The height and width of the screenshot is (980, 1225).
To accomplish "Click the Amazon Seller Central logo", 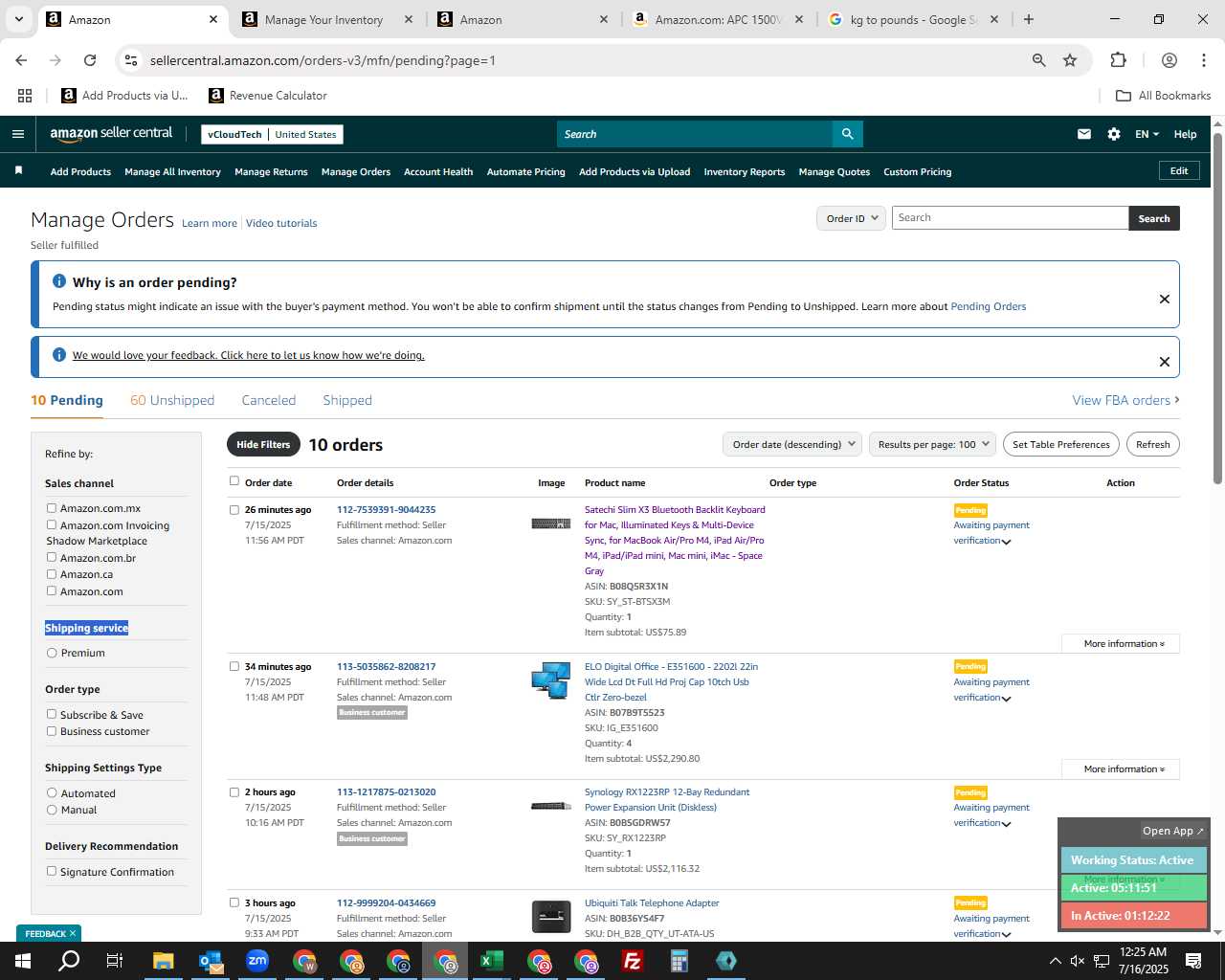I will coord(111,134).
